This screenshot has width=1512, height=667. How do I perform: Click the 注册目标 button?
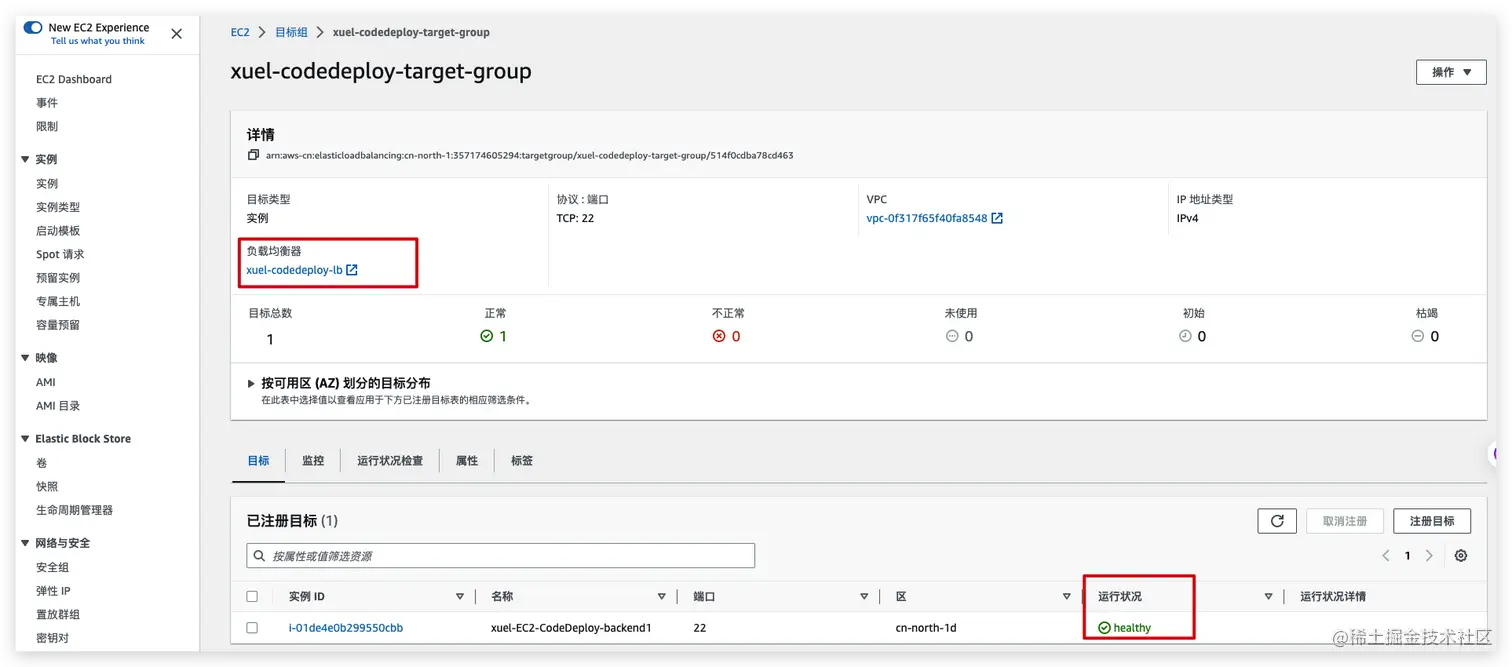pyautogui.click(x=1432, y=521)
